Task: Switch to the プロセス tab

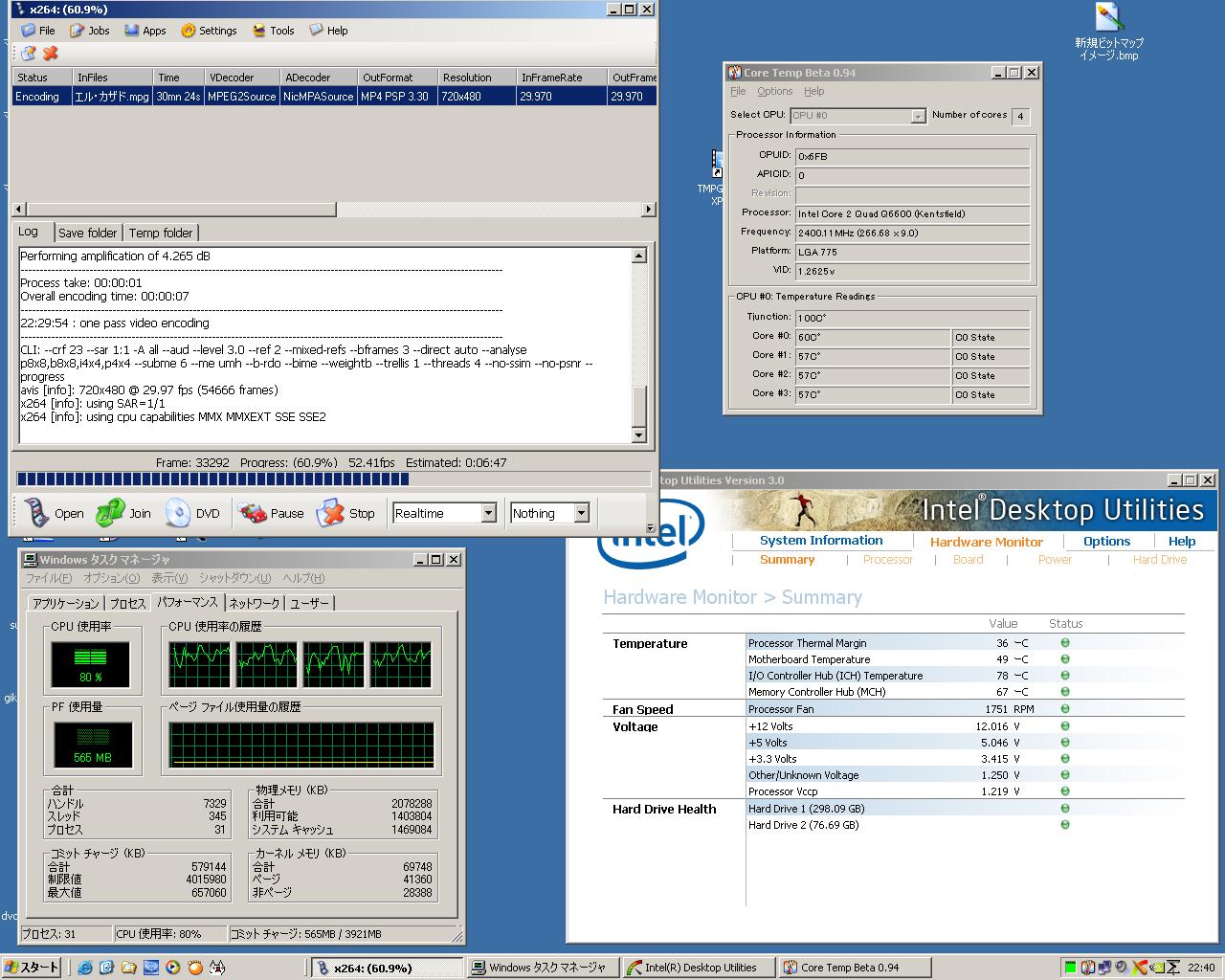Action: tap(127, 603)
